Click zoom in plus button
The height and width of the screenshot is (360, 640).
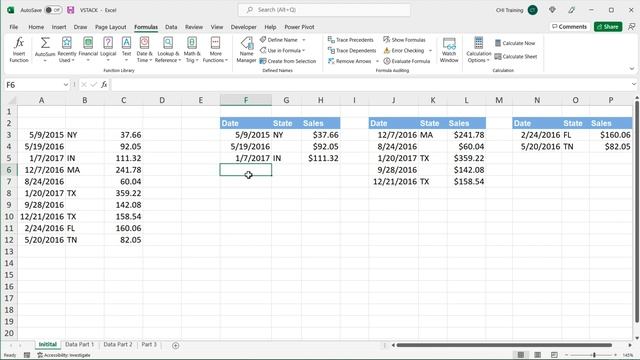[616, 355]
